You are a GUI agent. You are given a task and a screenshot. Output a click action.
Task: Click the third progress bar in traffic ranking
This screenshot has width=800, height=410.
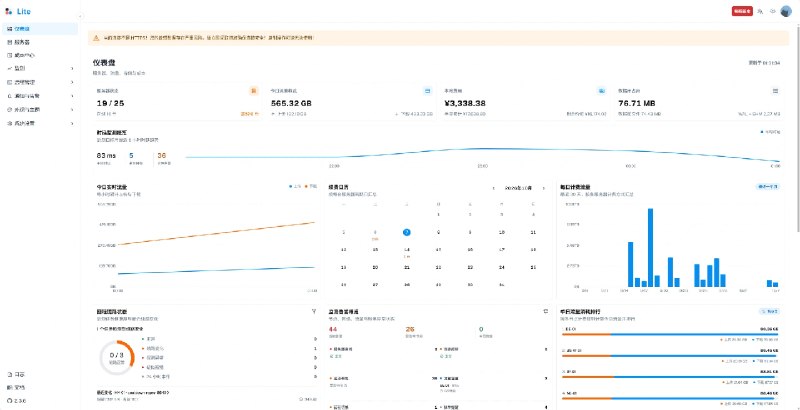(670, 377)
